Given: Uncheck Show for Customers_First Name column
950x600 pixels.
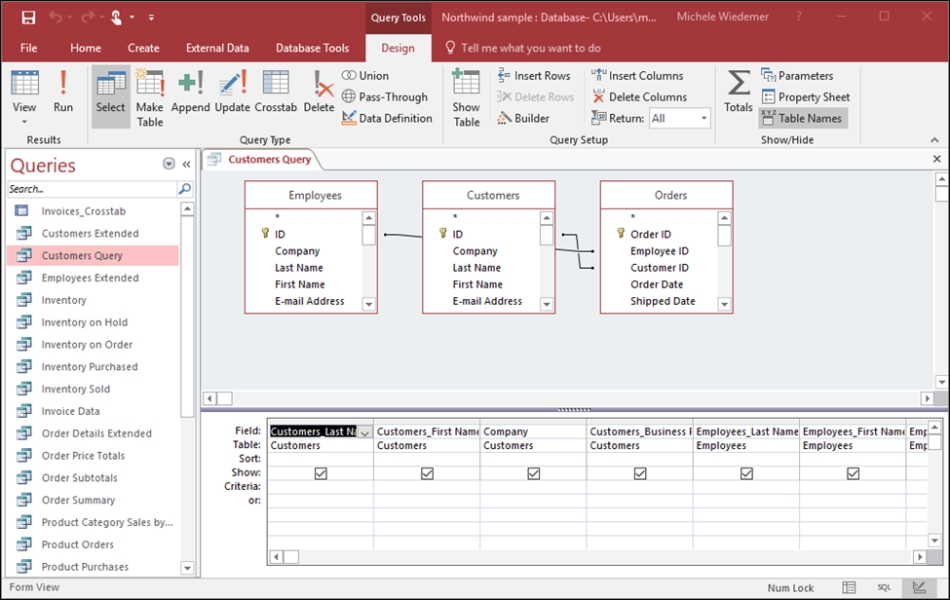Looking at the screenshot, I should pyautogui.click(x=427, y=473).
